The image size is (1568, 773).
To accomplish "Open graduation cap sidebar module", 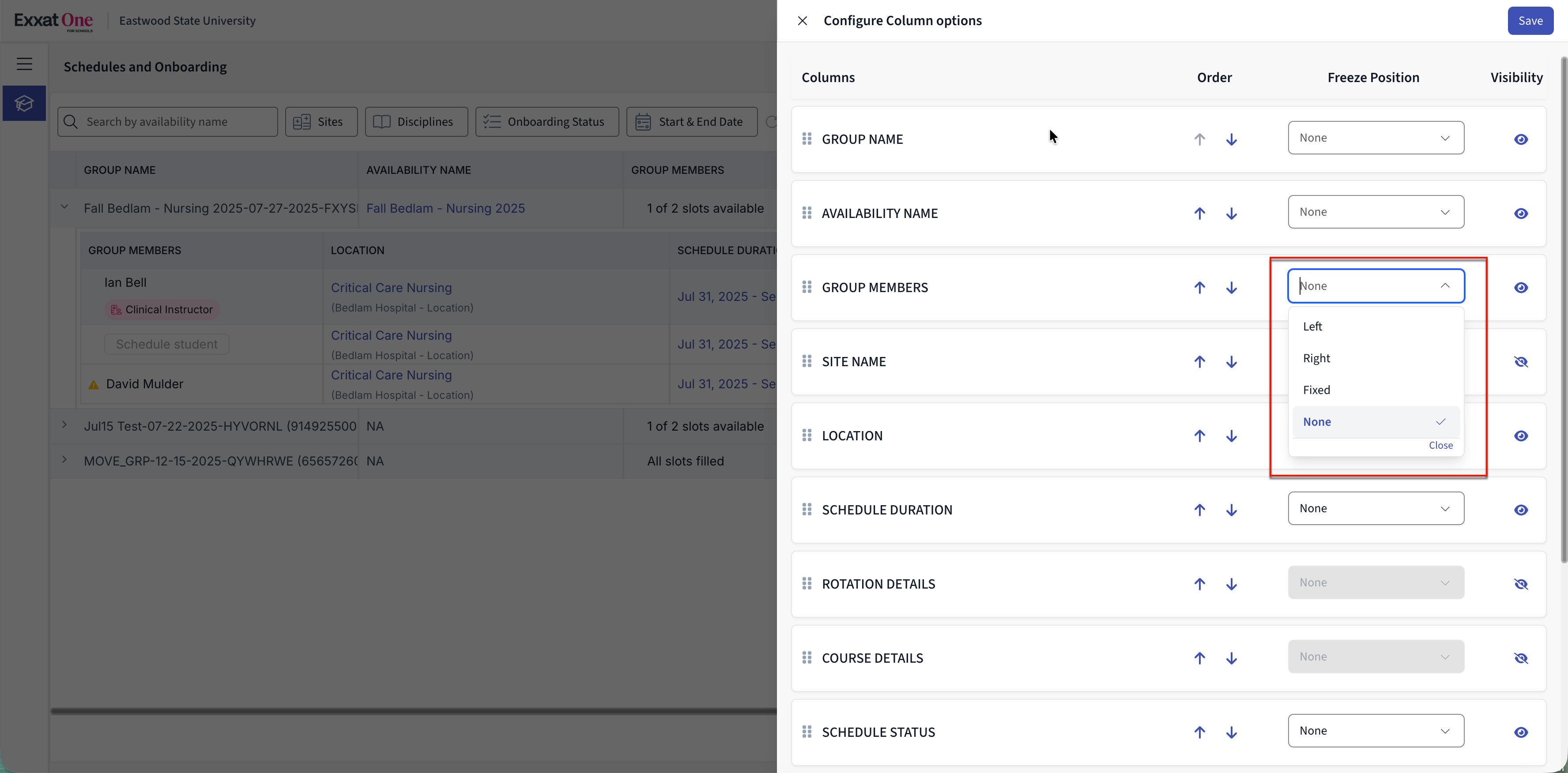I will [x=24, y=103].
